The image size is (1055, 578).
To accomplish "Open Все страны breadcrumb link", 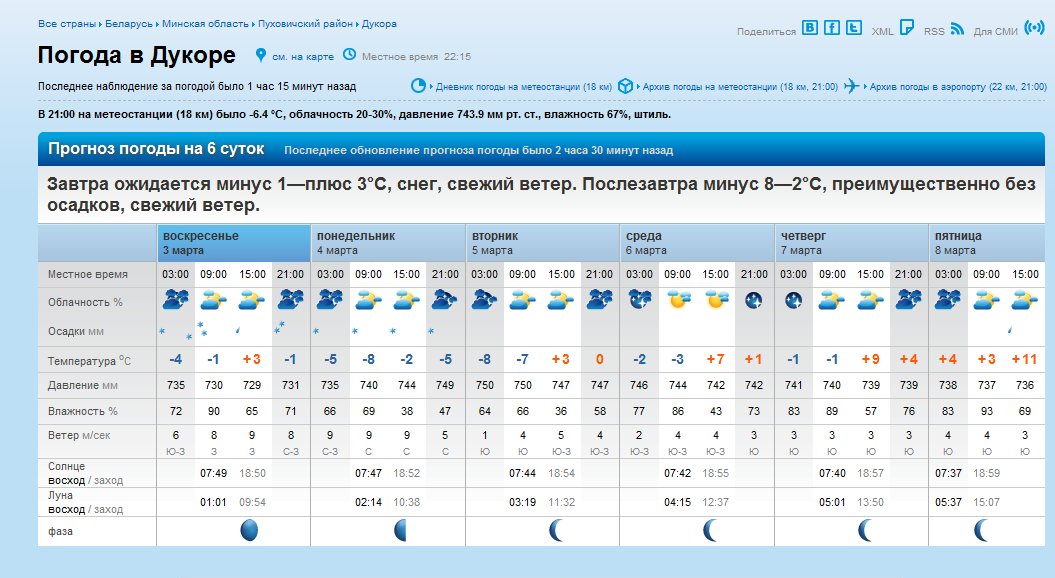I will [67, 23].
